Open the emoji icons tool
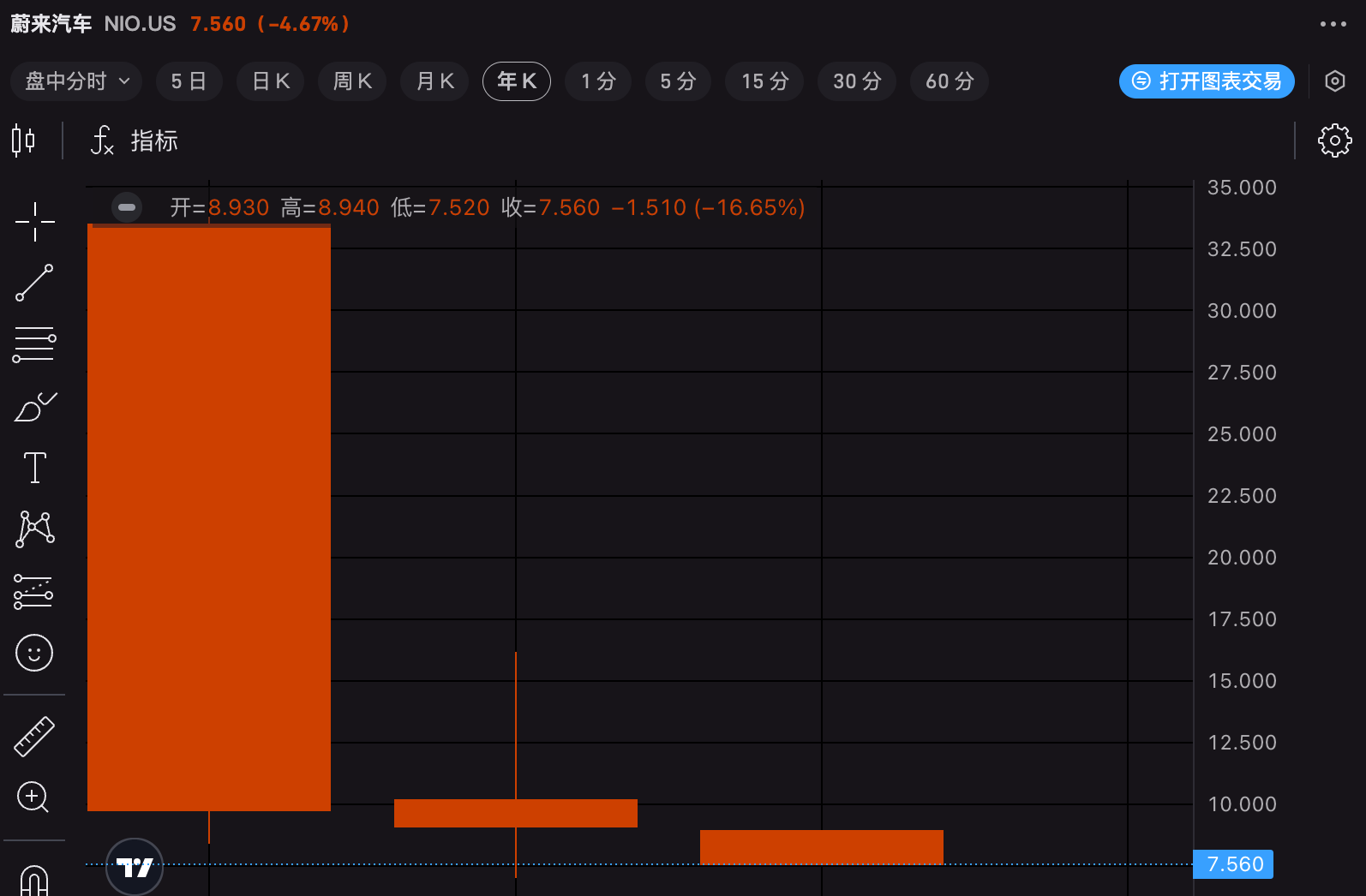Image resolution: width=1366 pixels, height=896 pixels. click(x=34, y=653)
